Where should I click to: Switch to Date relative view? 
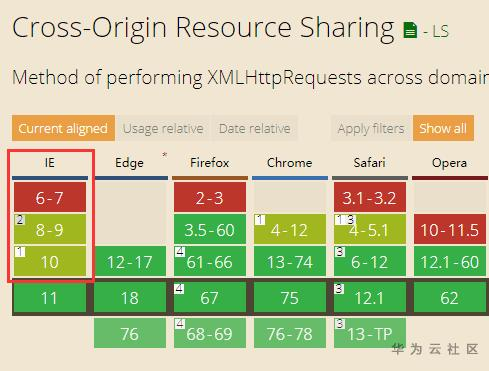(x=255, y=128)
